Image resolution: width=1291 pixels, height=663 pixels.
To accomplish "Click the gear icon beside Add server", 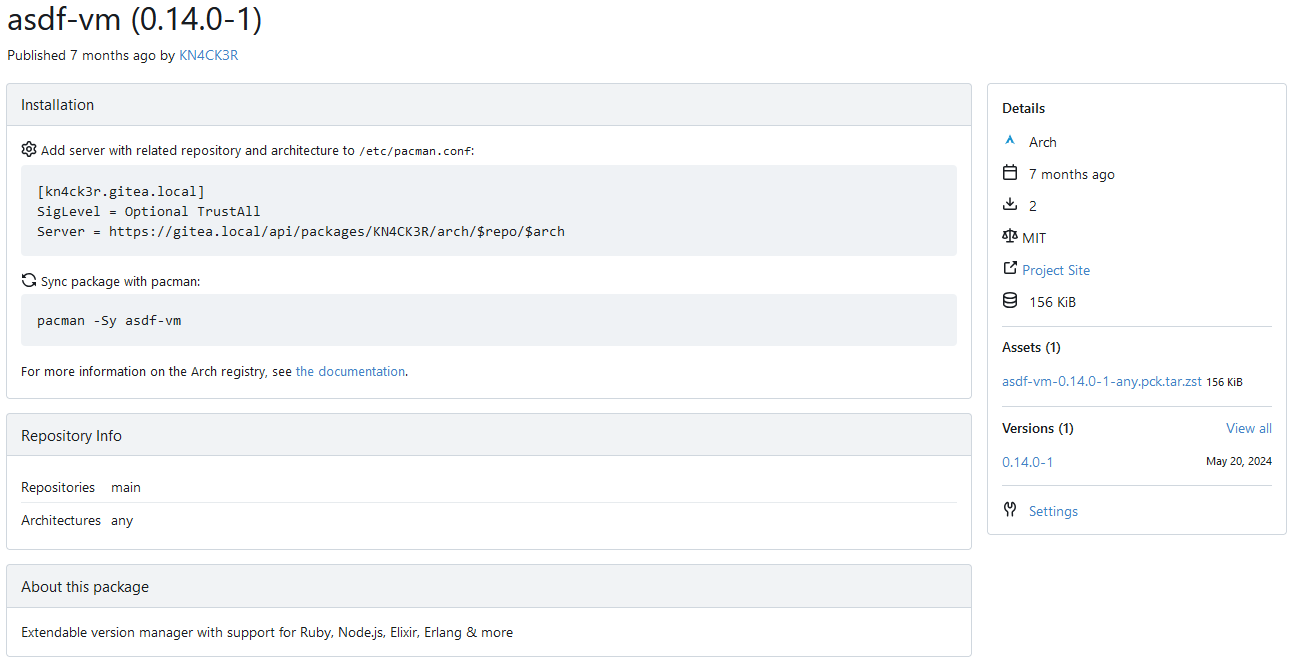I will click(29, 149).
